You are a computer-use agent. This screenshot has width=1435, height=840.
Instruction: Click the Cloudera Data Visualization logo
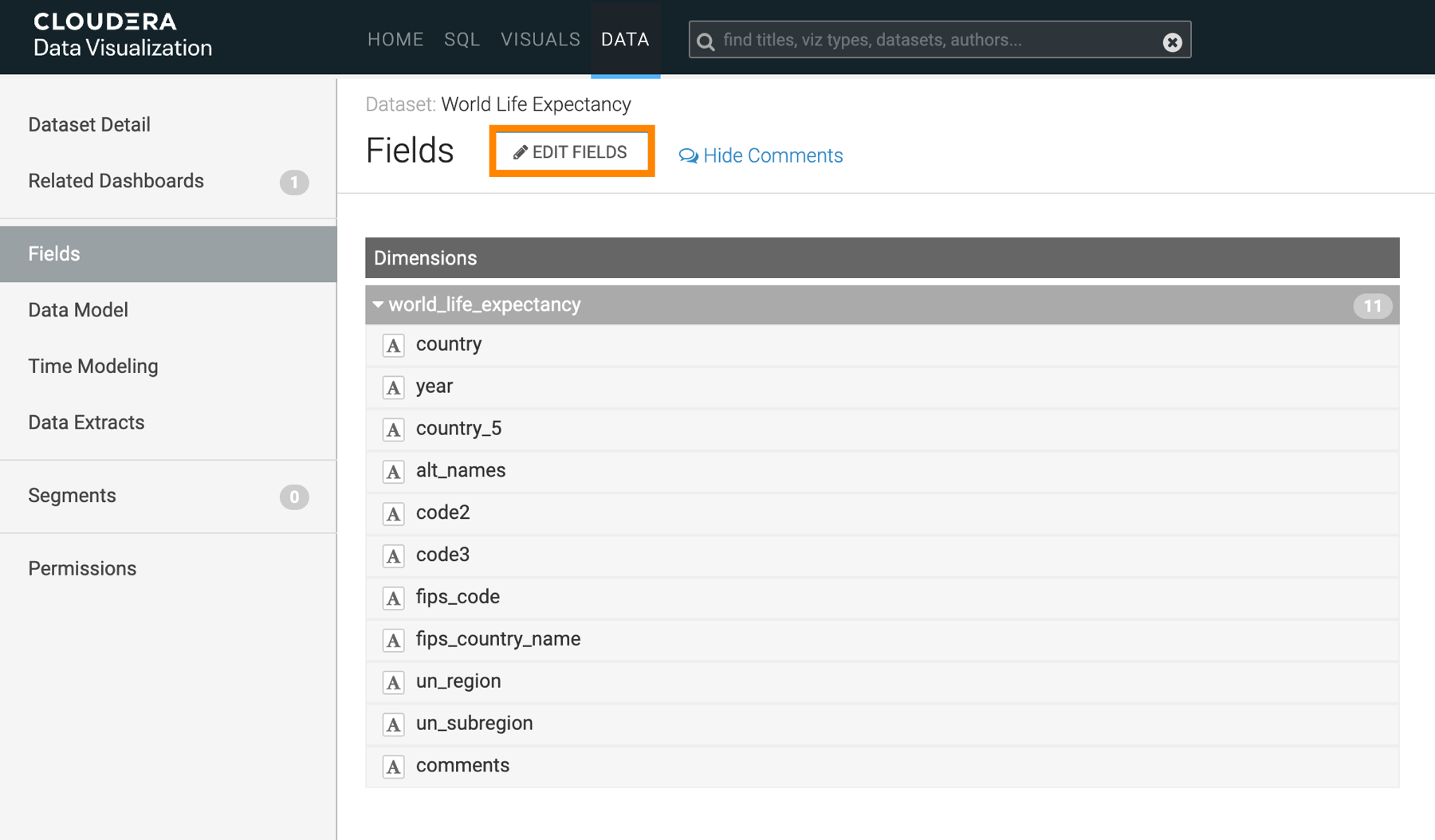click(x=123, y=36)
